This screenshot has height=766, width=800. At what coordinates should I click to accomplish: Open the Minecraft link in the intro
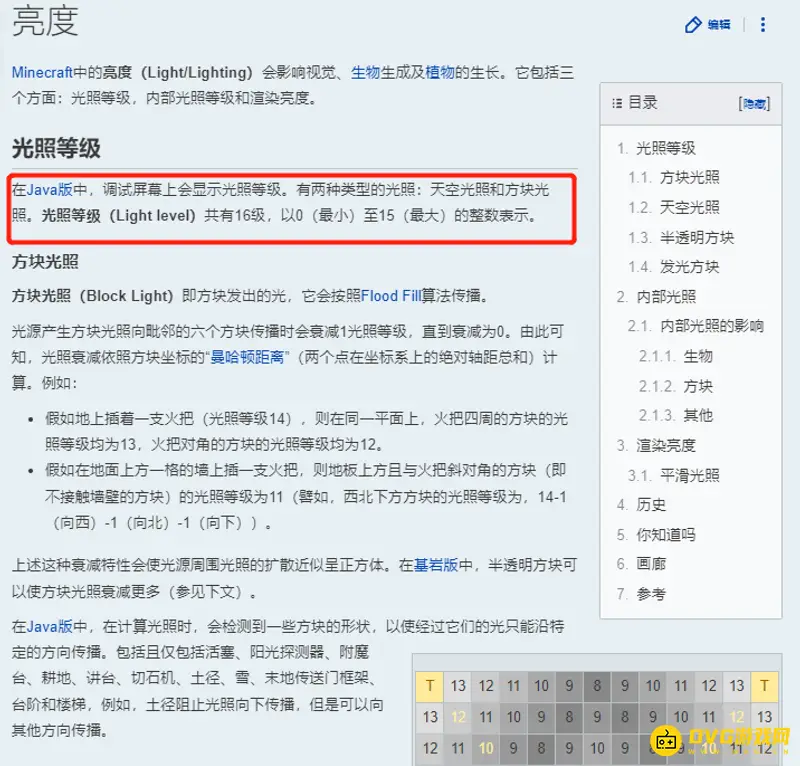(x=43, y=72)
